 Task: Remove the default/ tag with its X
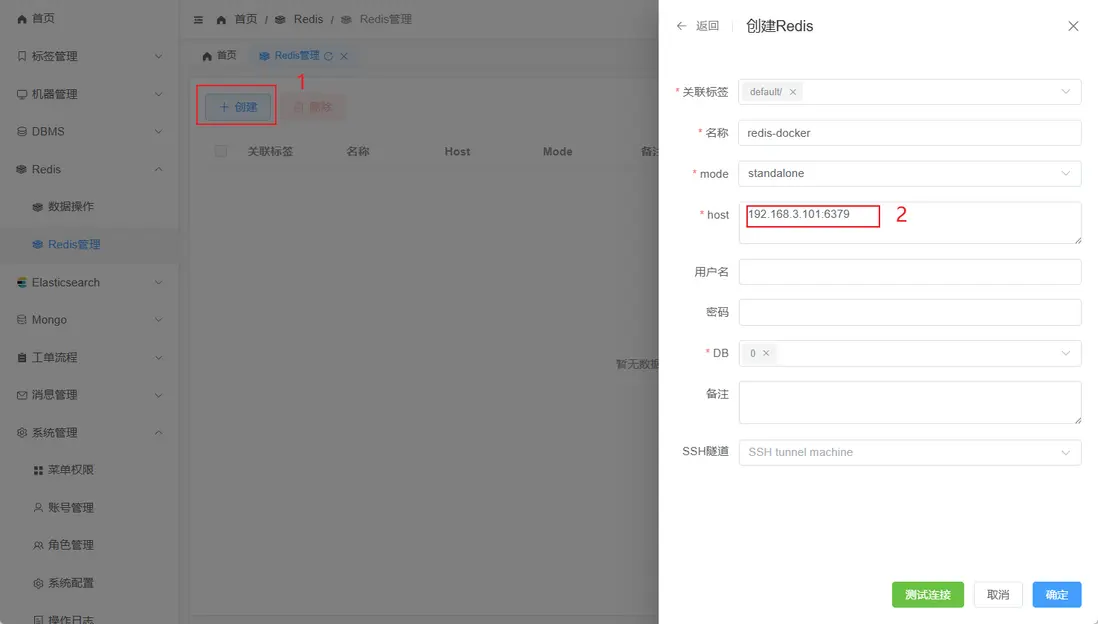(x=793, y=92)
